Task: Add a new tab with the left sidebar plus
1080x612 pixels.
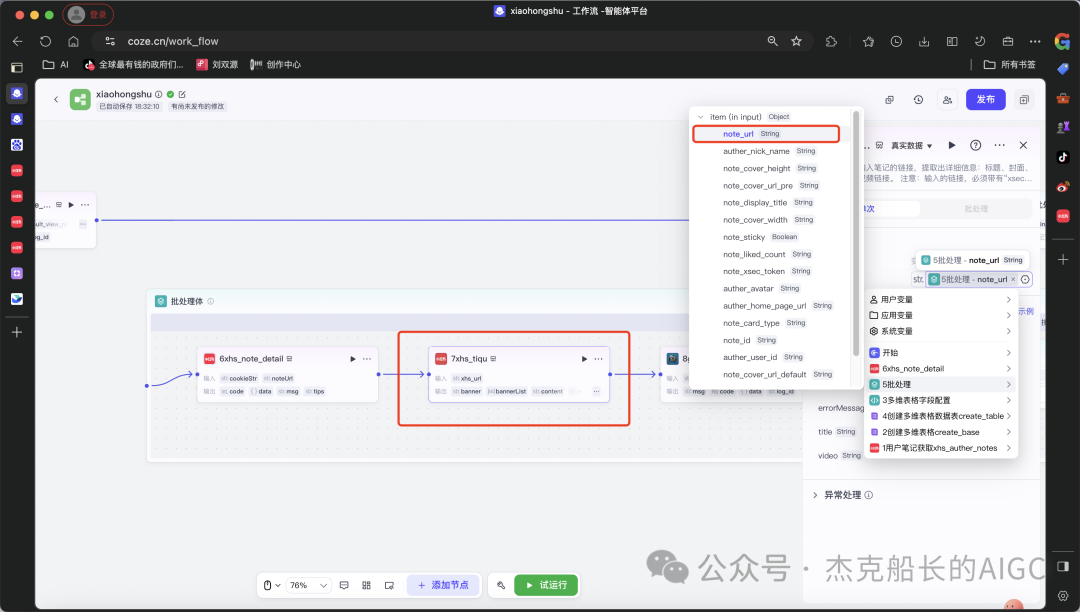Action: tap(17, 333)
